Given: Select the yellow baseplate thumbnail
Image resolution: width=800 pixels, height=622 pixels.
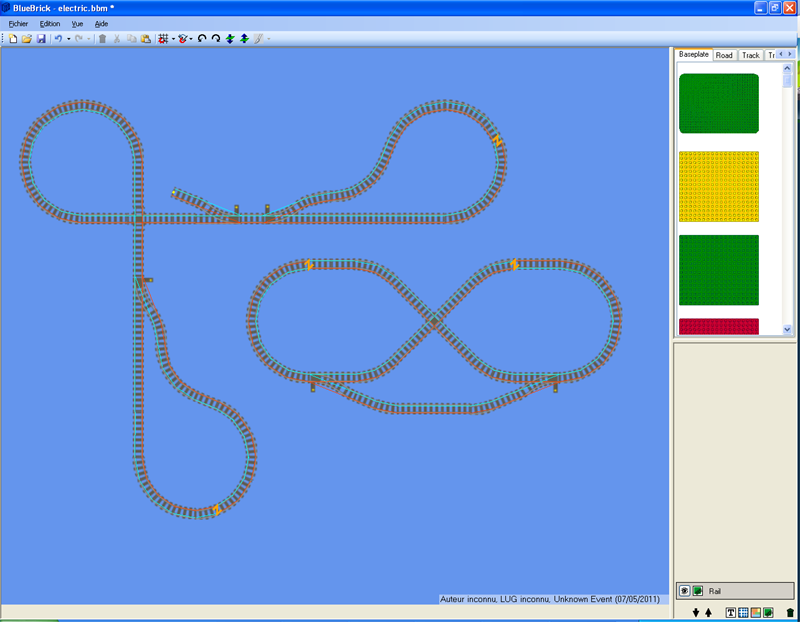Looking at the screenshot, I should [718, 188].
